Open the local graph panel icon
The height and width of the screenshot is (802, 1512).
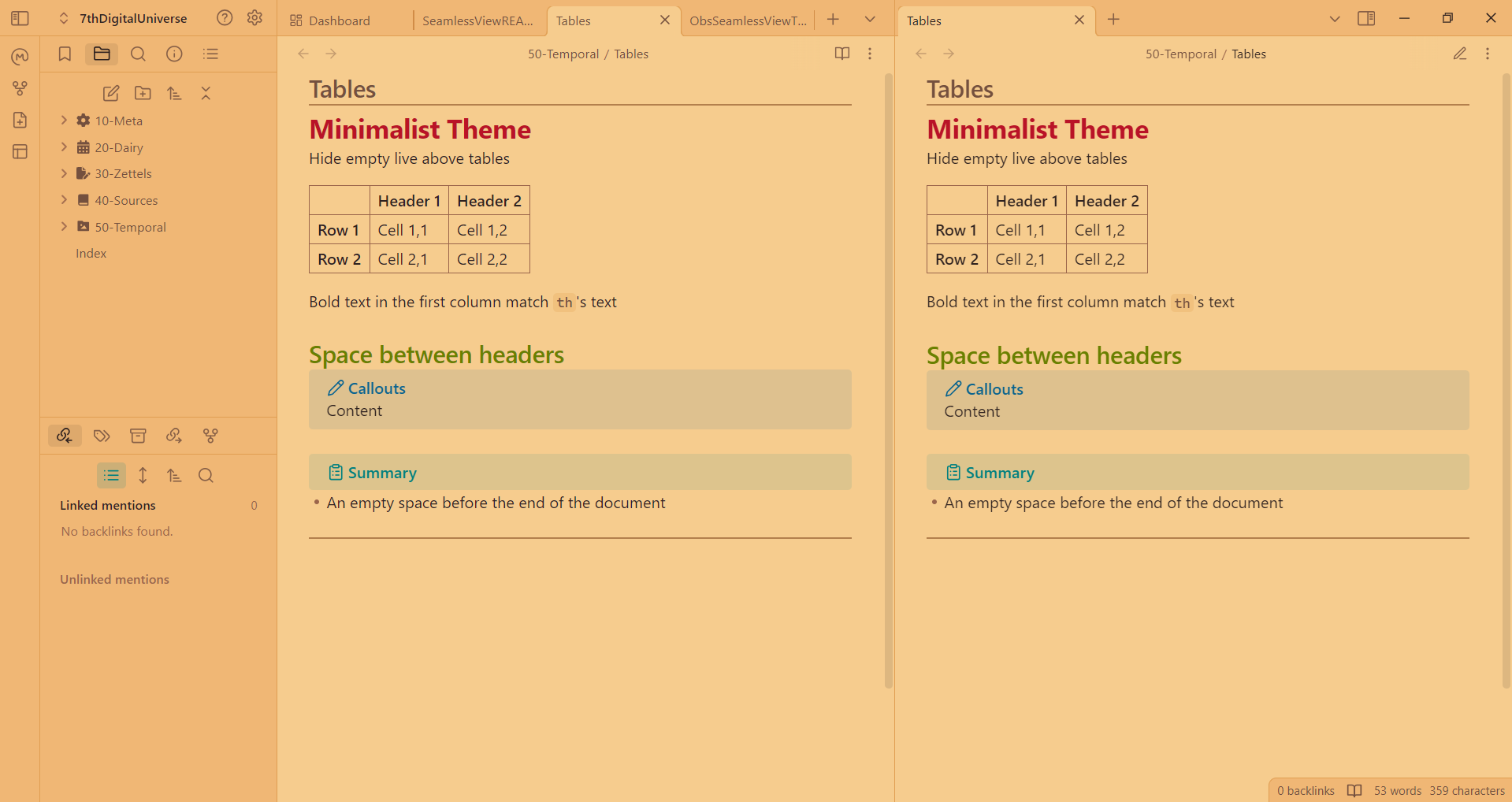pyautogui.click(x=210, y=436)
